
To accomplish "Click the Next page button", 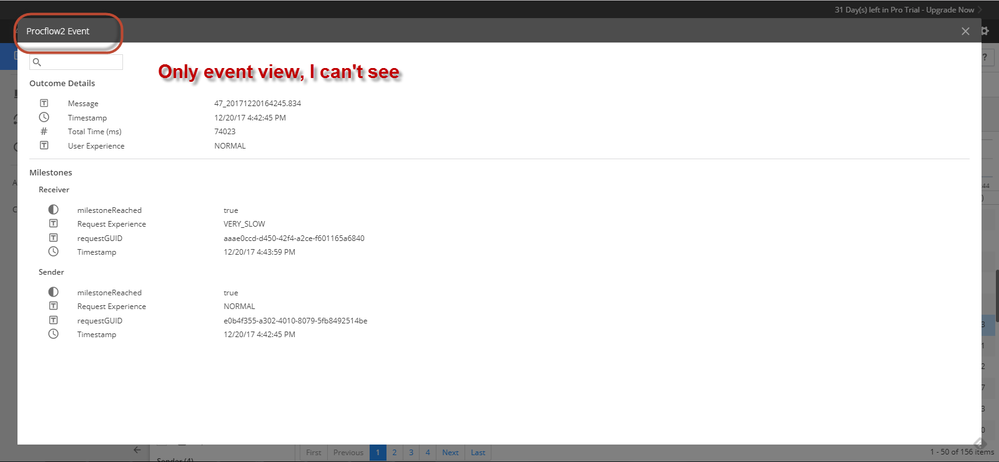I will (x=450, y=452).
